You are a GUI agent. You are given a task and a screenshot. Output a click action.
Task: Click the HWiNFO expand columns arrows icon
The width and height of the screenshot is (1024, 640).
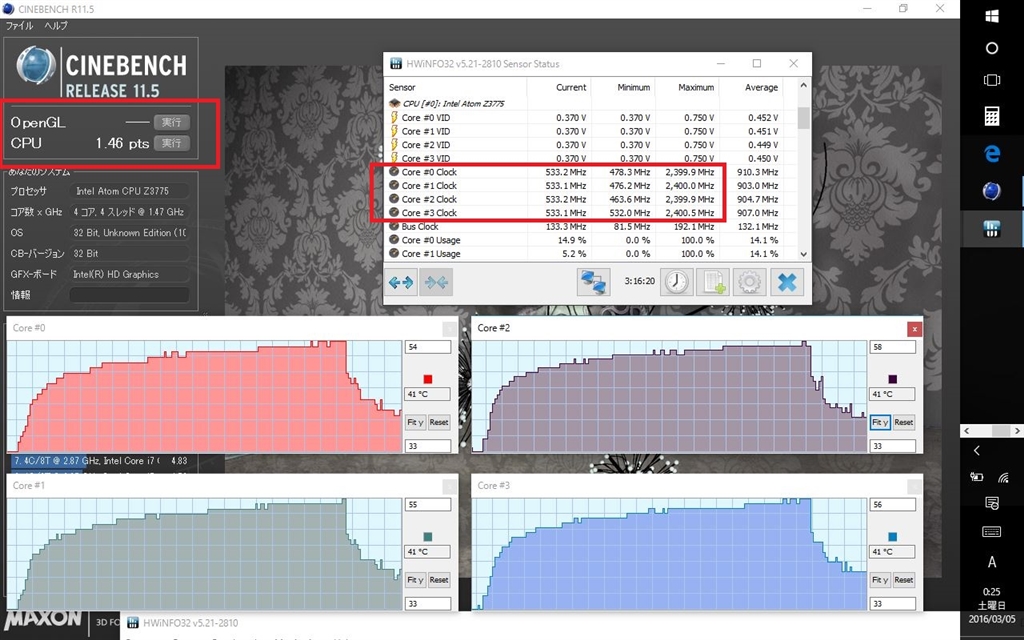(x=401, y=282)
